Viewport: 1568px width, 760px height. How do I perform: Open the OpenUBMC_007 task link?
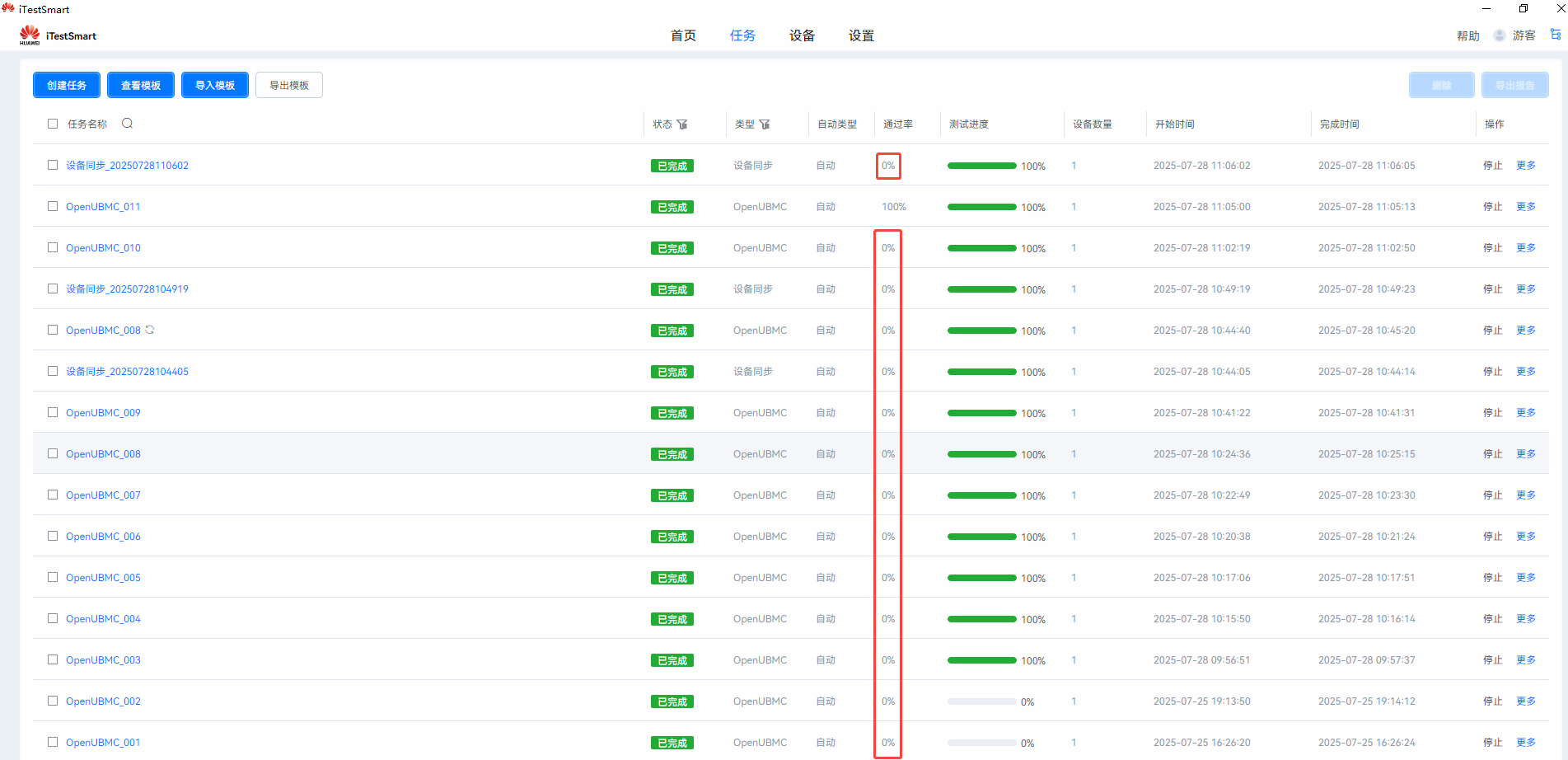(103, 495)
